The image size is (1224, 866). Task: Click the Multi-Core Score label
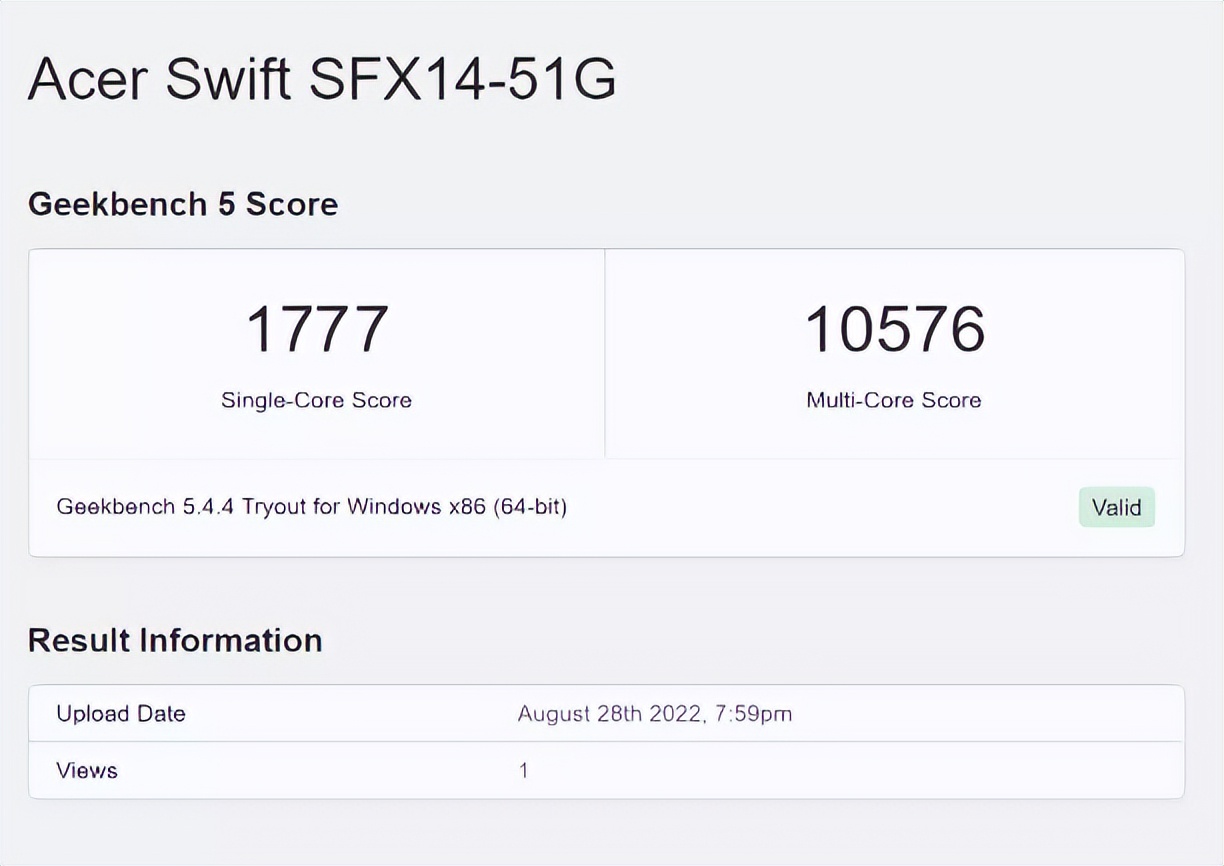pyautogui.click(x=894, y=400)
